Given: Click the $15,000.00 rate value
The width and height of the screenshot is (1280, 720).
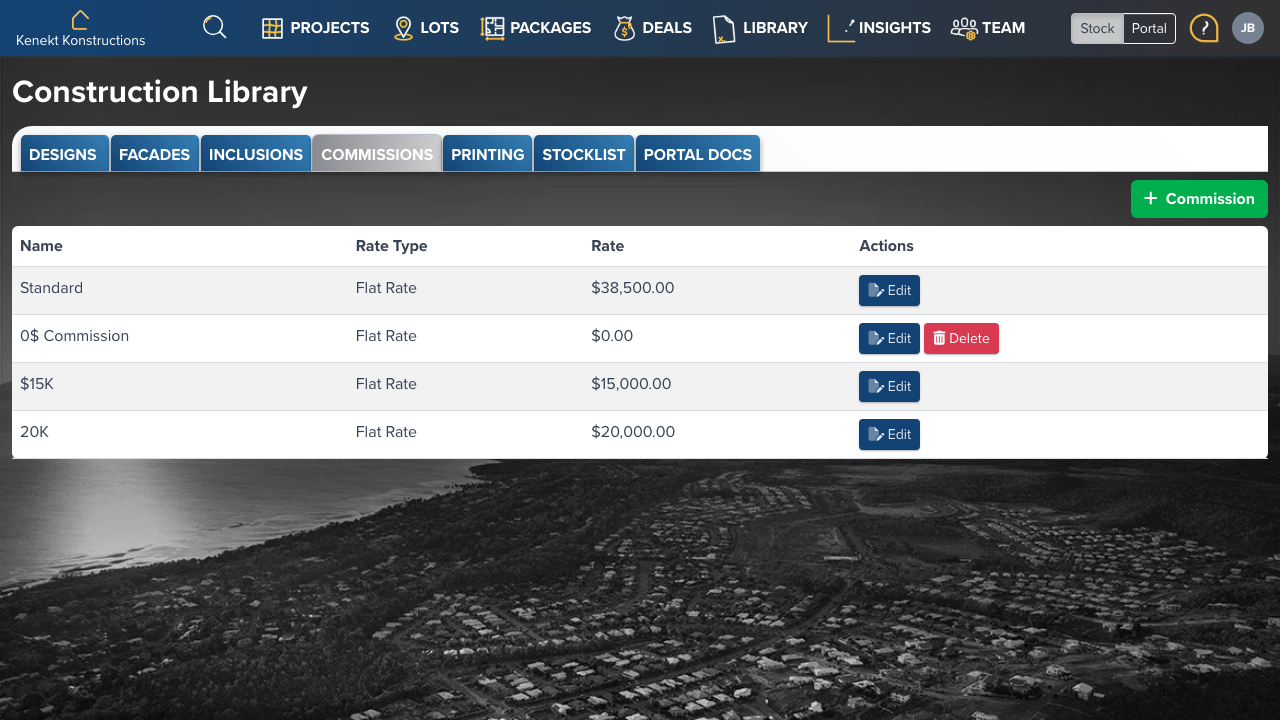Looking at the screenshot, I should tap(631, 384).
